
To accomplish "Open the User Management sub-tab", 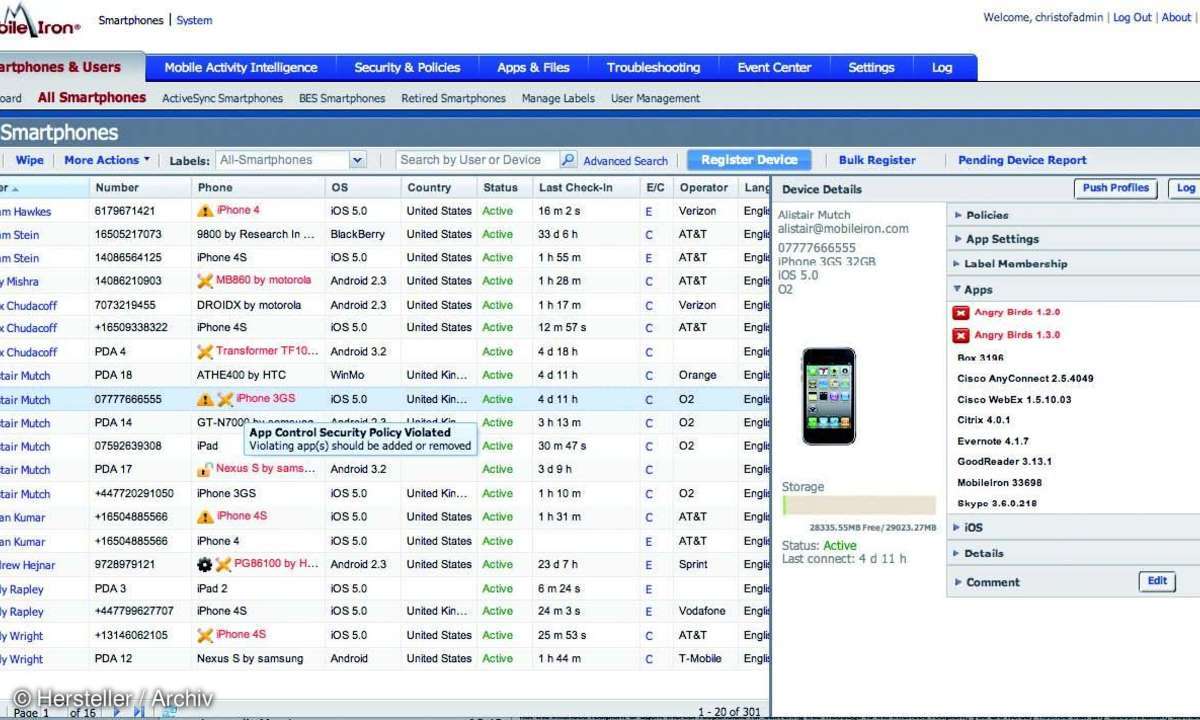I will 655,98.
